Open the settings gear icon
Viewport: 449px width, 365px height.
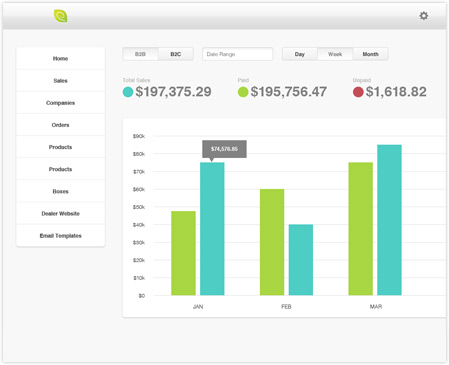(423, 16)
